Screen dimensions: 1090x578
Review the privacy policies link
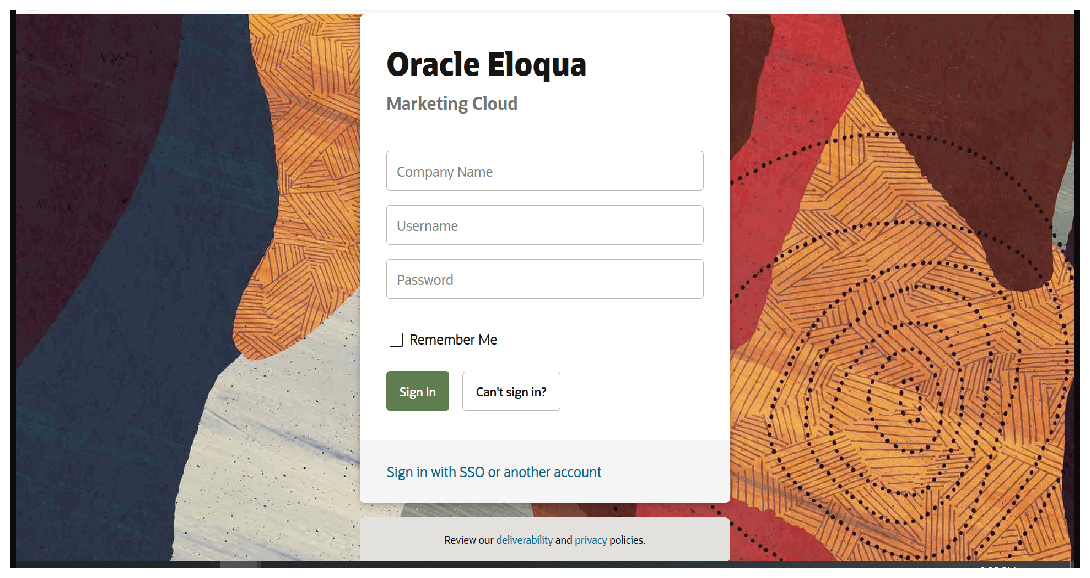(589, 539)
